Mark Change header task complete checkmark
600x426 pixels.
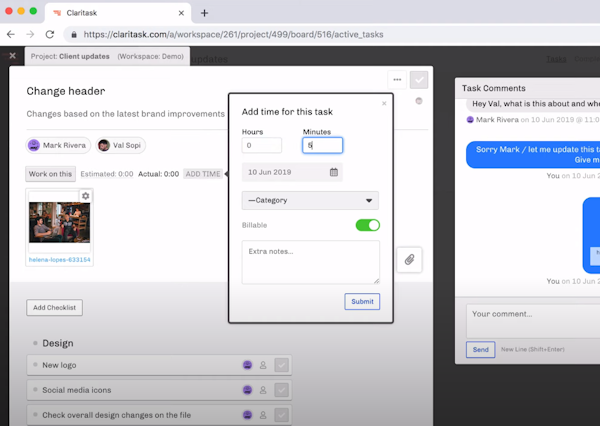(x=419, y=80)
